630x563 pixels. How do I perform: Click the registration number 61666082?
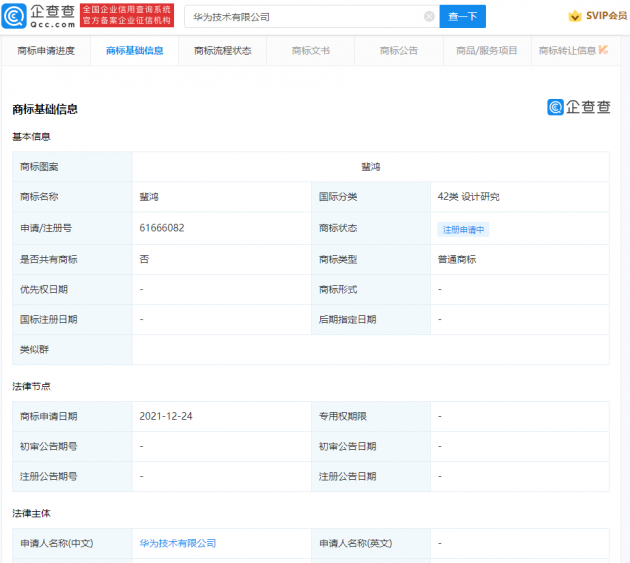(x=162, y=228)
